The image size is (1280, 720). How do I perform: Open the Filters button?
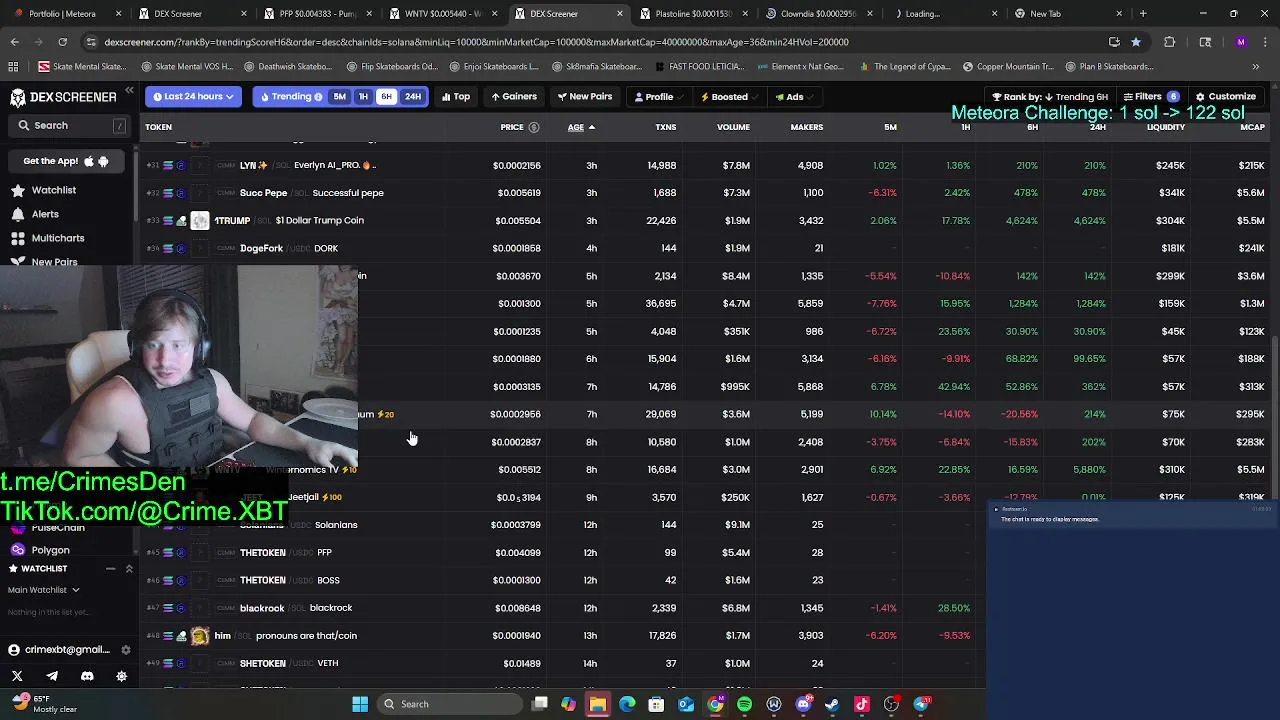pyautogui.click(x=1151, y=97)
